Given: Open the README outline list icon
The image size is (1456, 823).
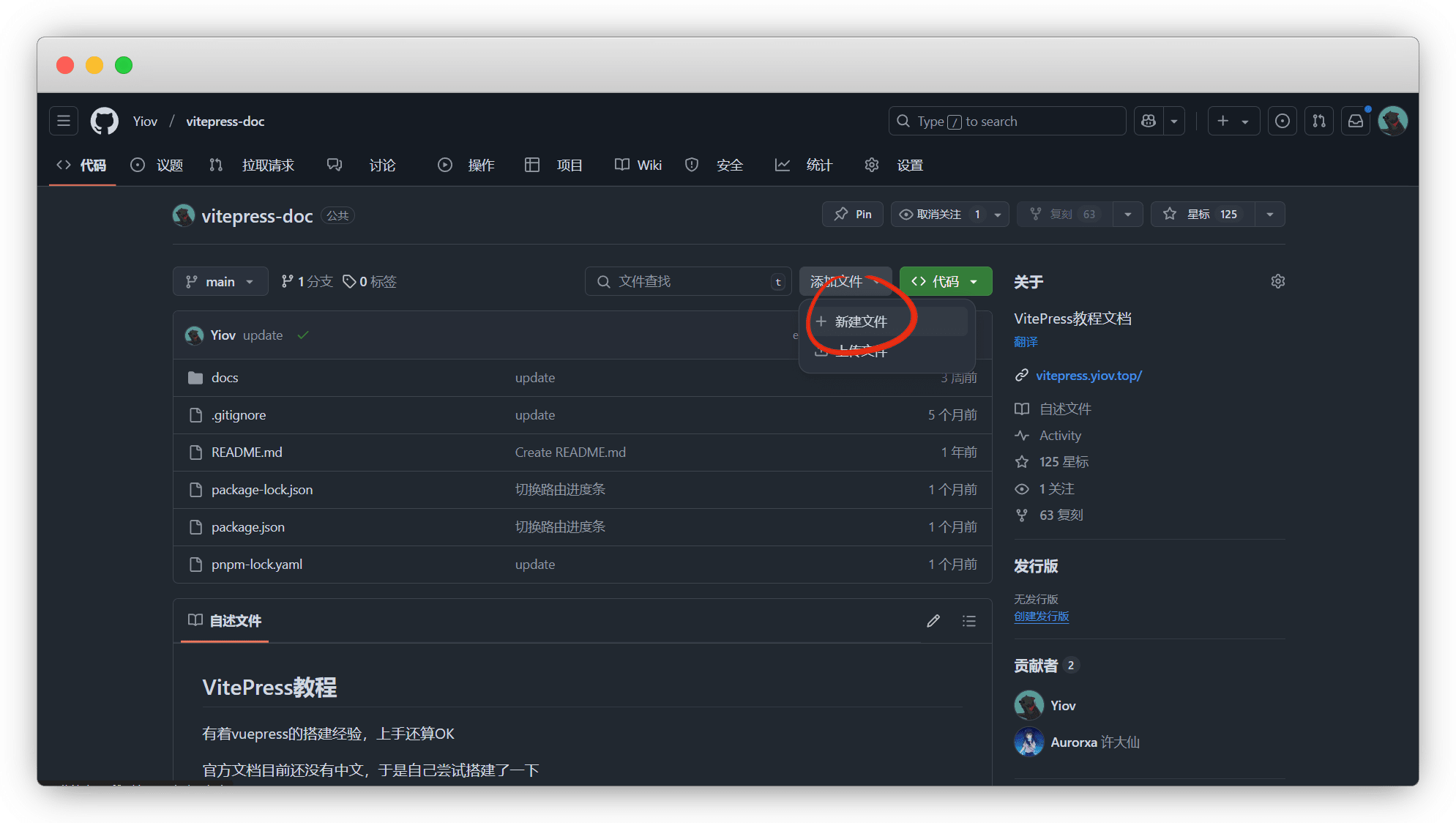Looking at the screenshot, I should pos(969,621).
